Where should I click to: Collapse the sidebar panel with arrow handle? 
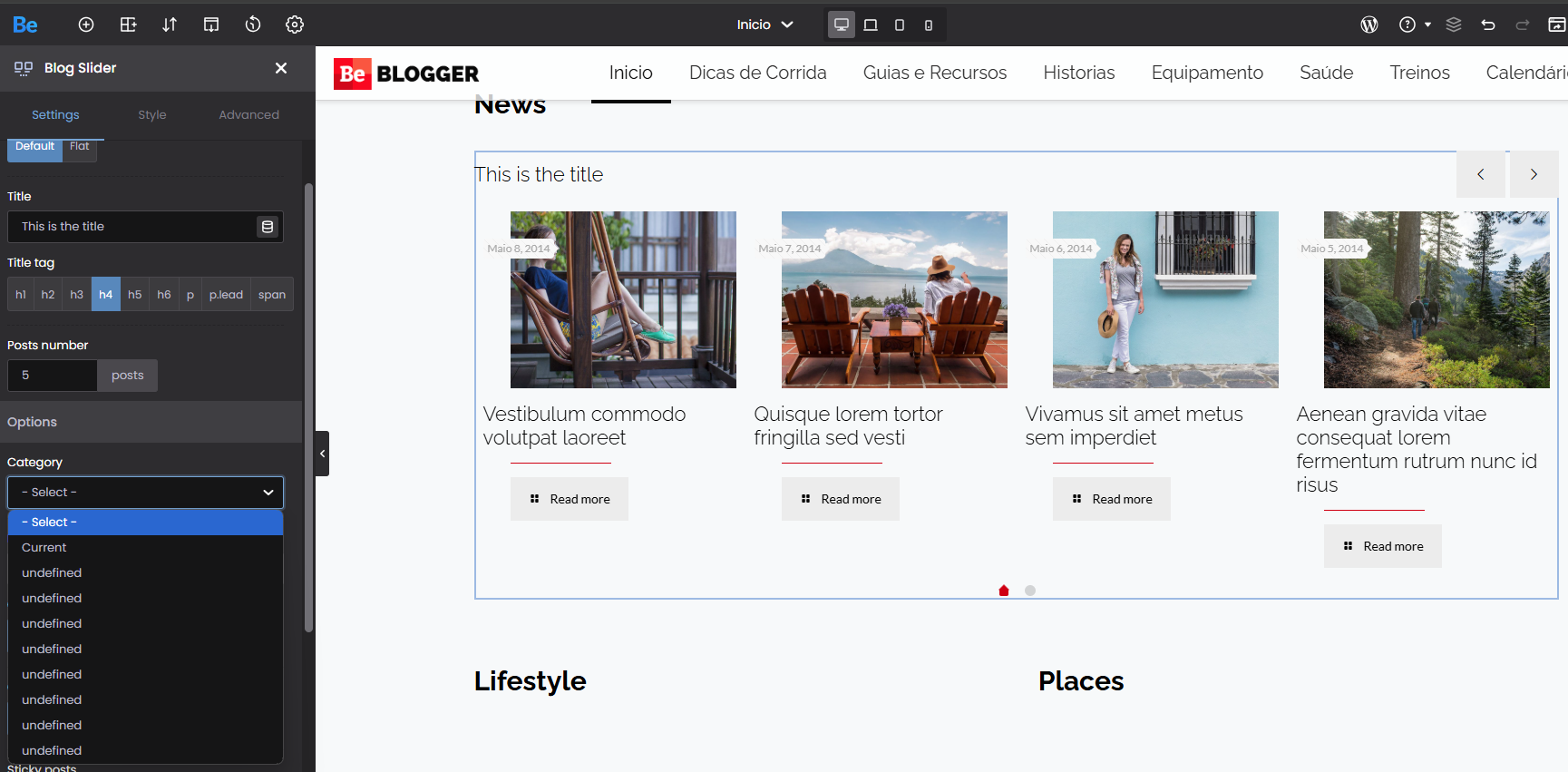click(322, 454)
